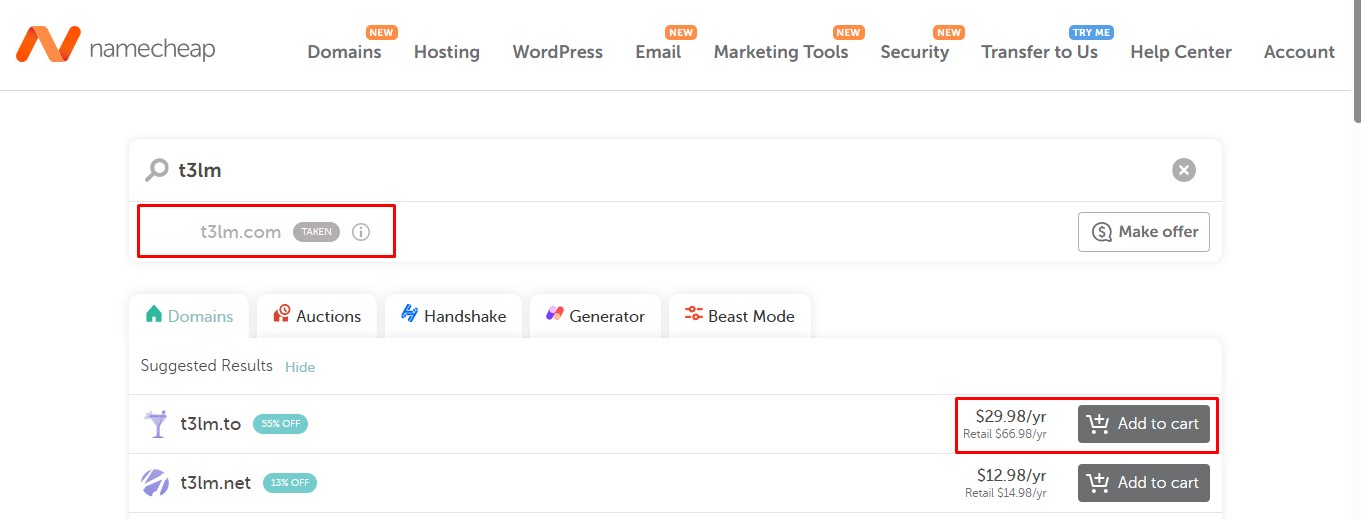Click the info icon next to t3lm.com
The height and width of the screenshot is (519, 1361).
tap(361, 232)
